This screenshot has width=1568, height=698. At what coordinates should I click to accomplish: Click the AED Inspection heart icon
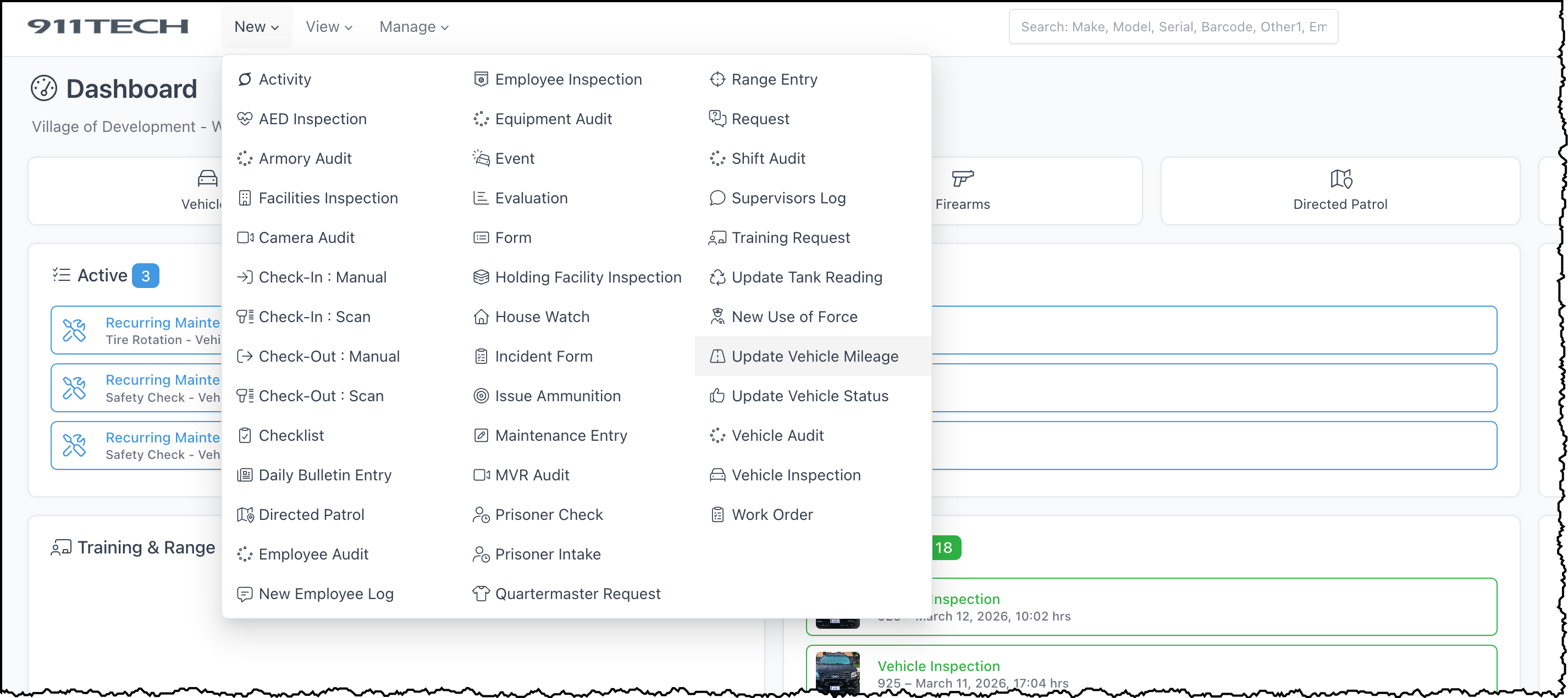click(x=245, y=119)
